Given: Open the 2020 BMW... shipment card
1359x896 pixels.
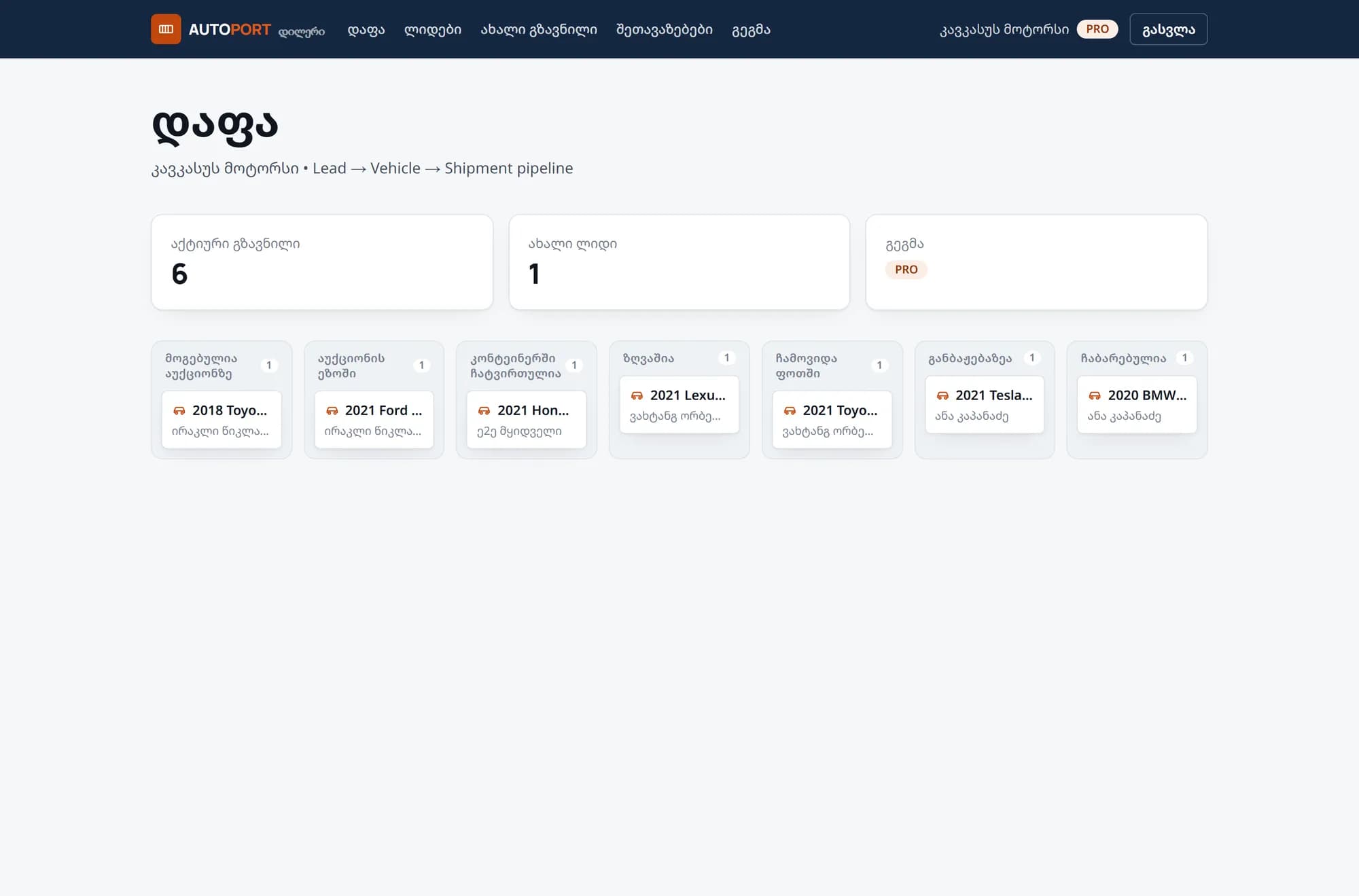Looking at the screenshot, I should (x=1137, y=404).
